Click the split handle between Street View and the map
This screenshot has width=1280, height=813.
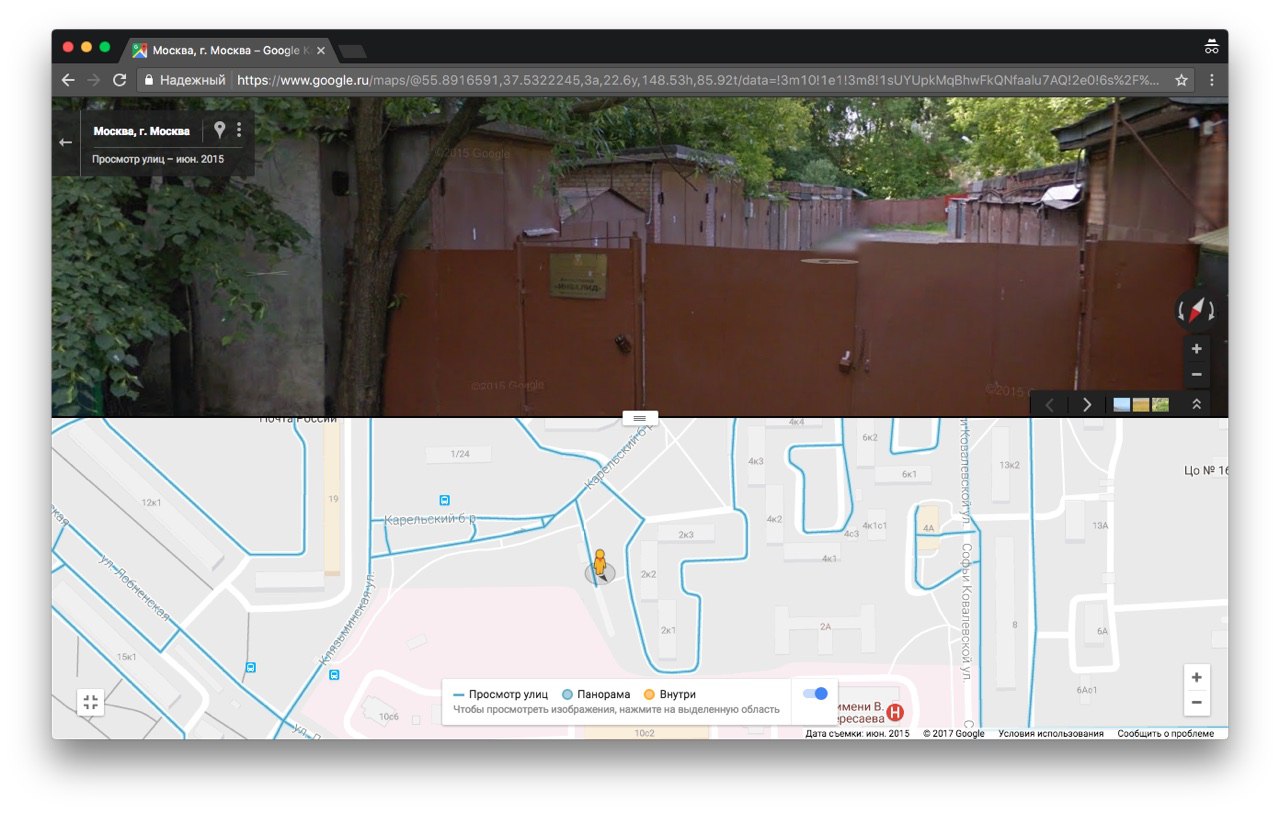[x=640, y=417]
